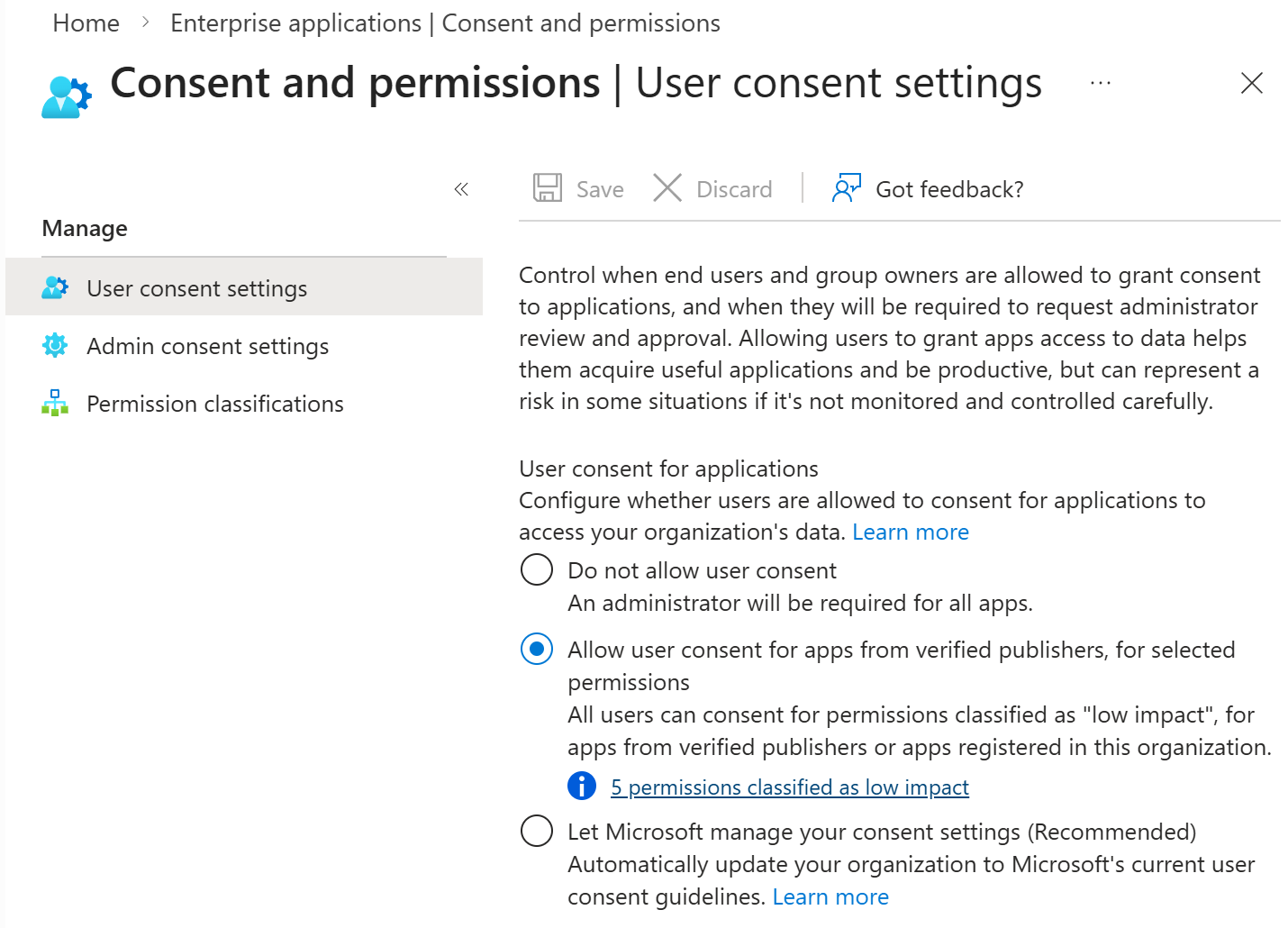Click the Admin consent settings gear icon
The width and height of the screenshot is (1288, 928).
pyautogui.click(x=55, y=345)
